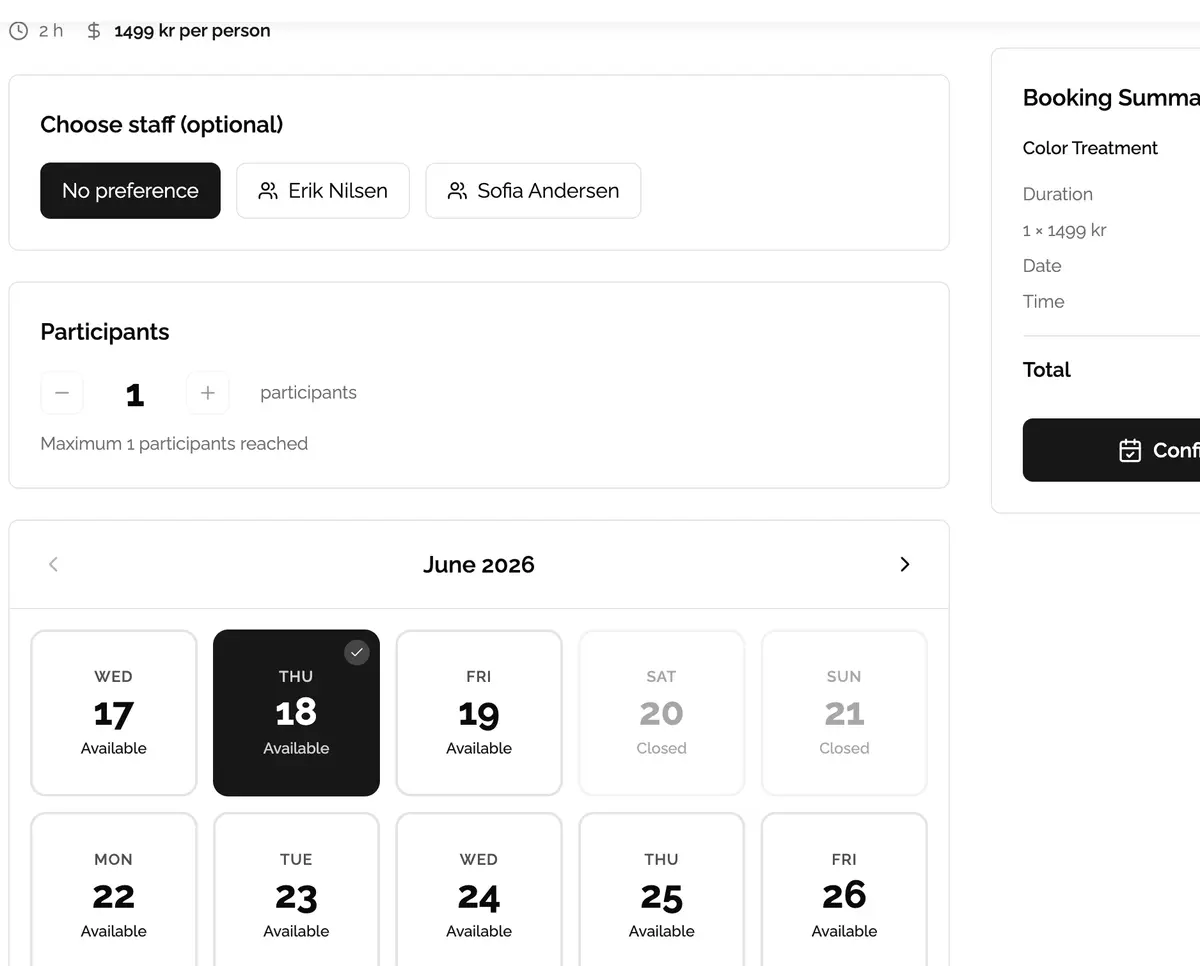Screen dimensions: 1200x966
Task: Select No preference staff option
Action: 130,191
